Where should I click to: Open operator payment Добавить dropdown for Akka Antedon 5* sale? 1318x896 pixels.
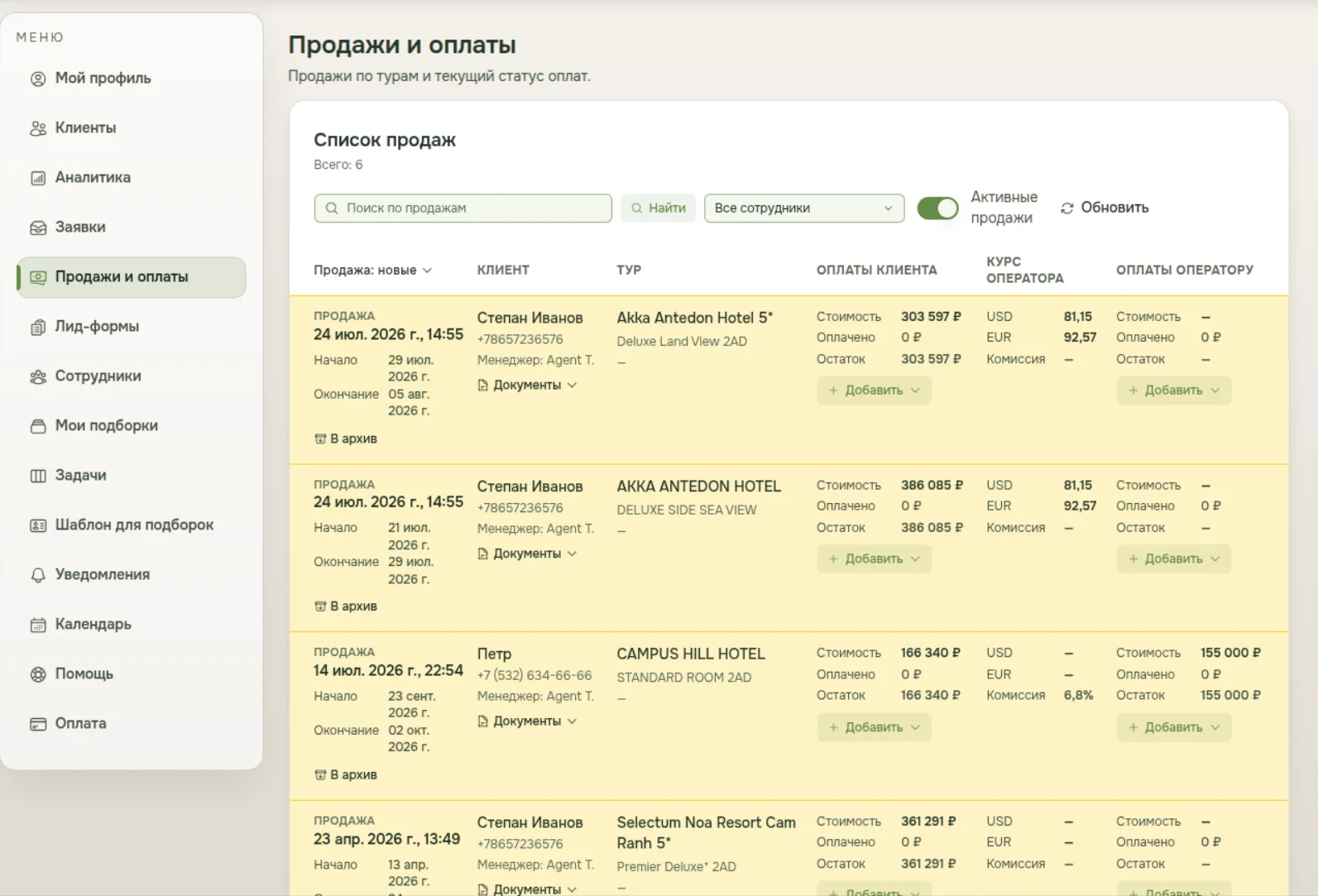point(1173,391)
